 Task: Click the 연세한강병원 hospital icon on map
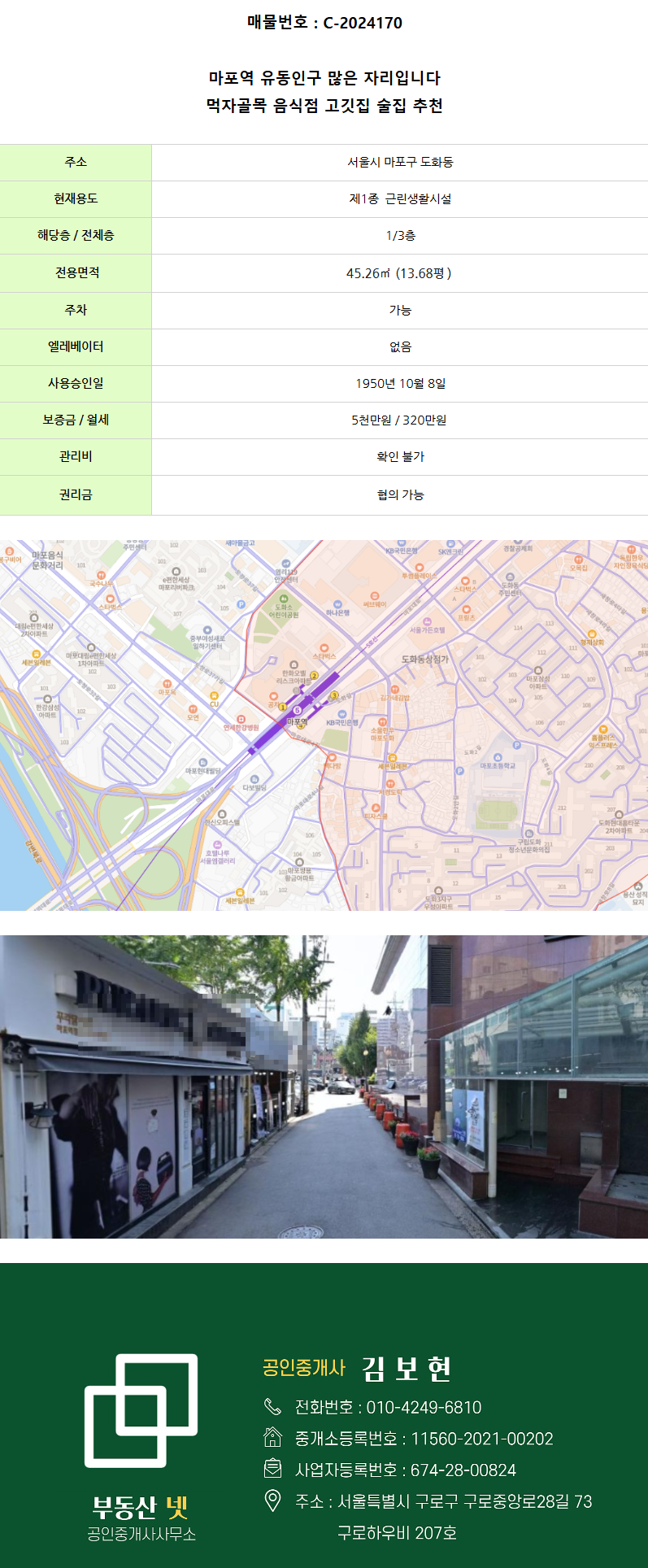pyautogui.click(x=241, y=718)
